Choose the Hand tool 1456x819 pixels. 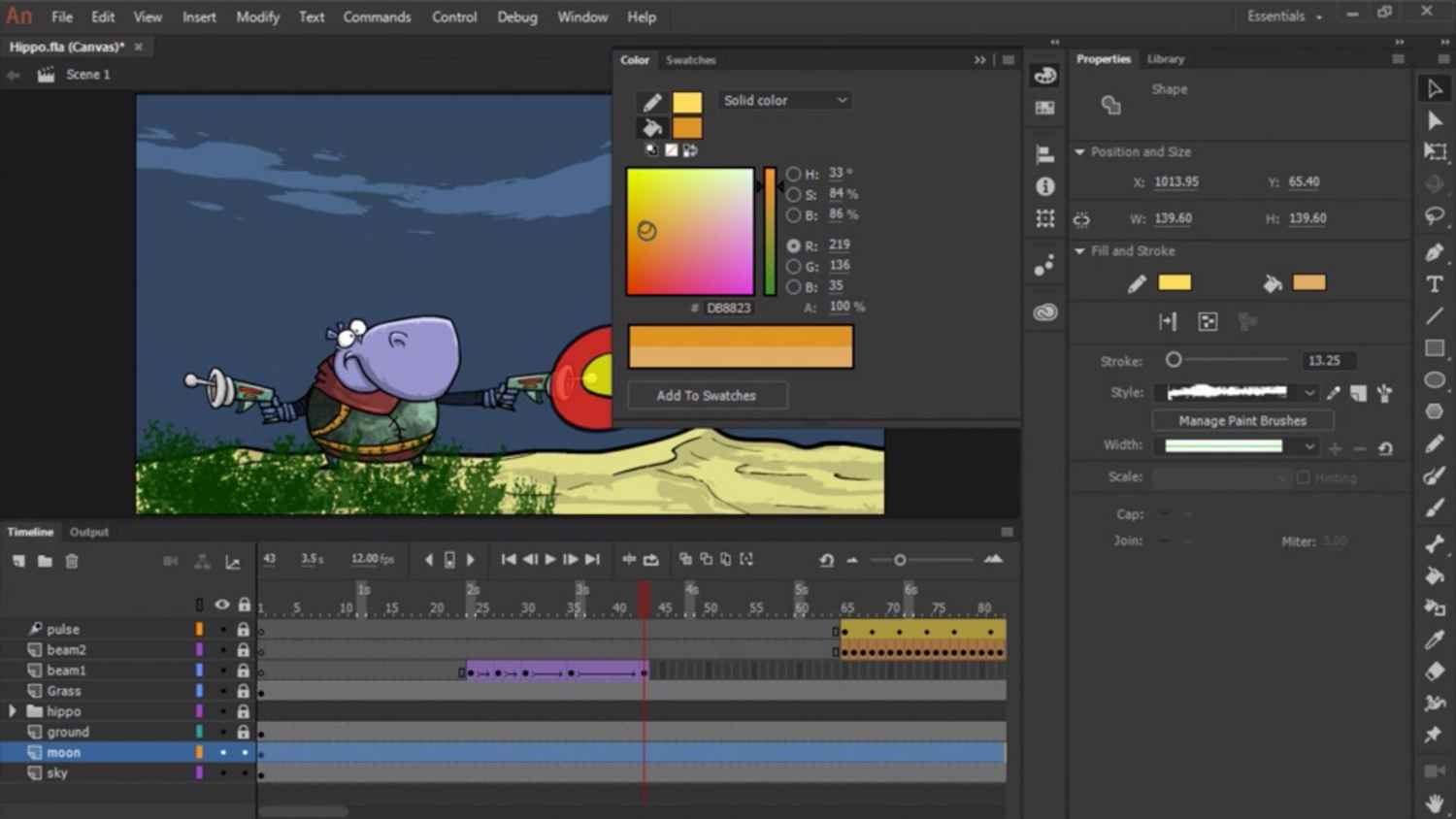point(1434,803)
